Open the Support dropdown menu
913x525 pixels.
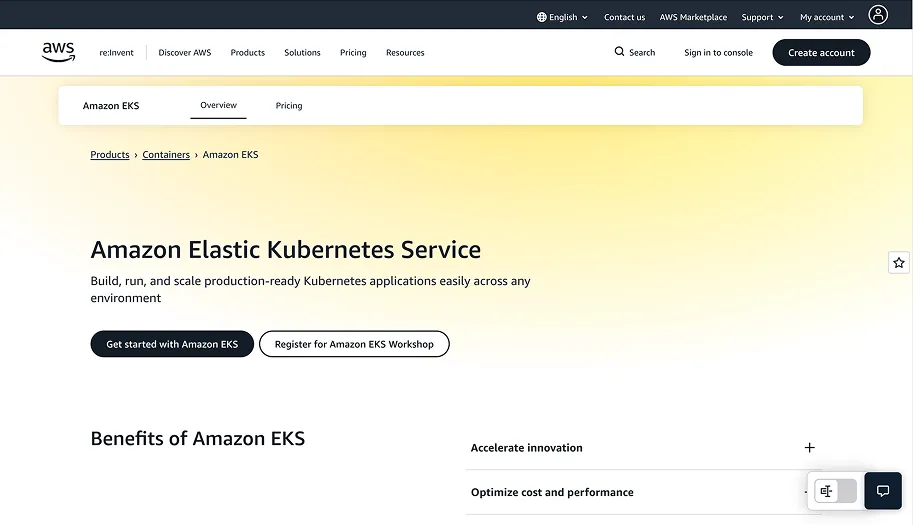(x=762, y=17)
